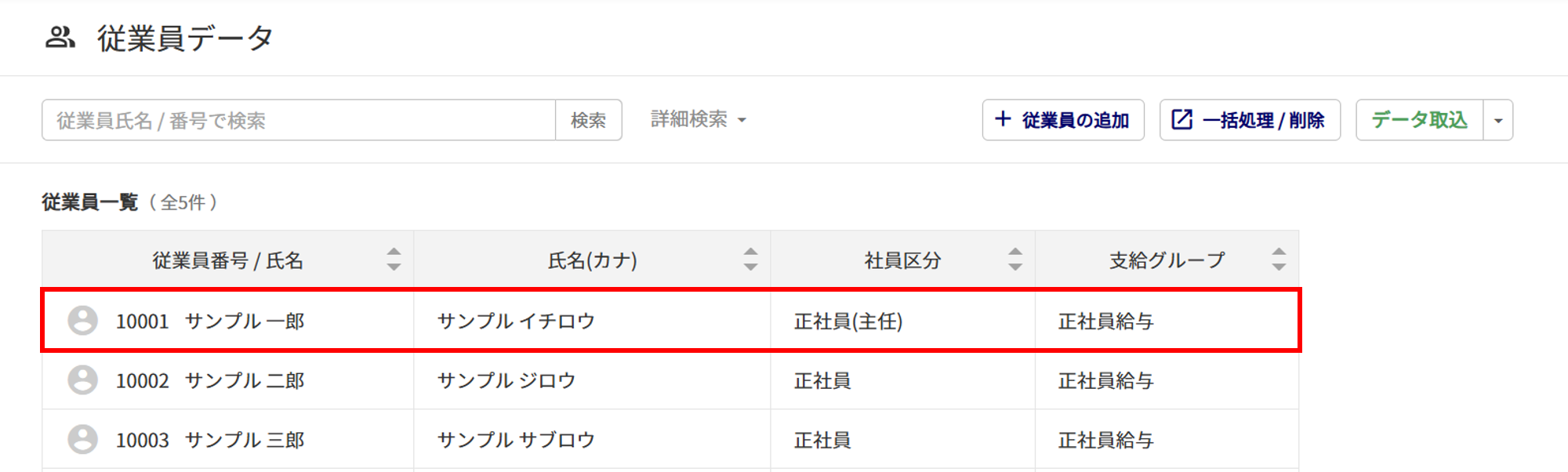
Task: Click the データ取込 button
Action: coord(1420,120)
